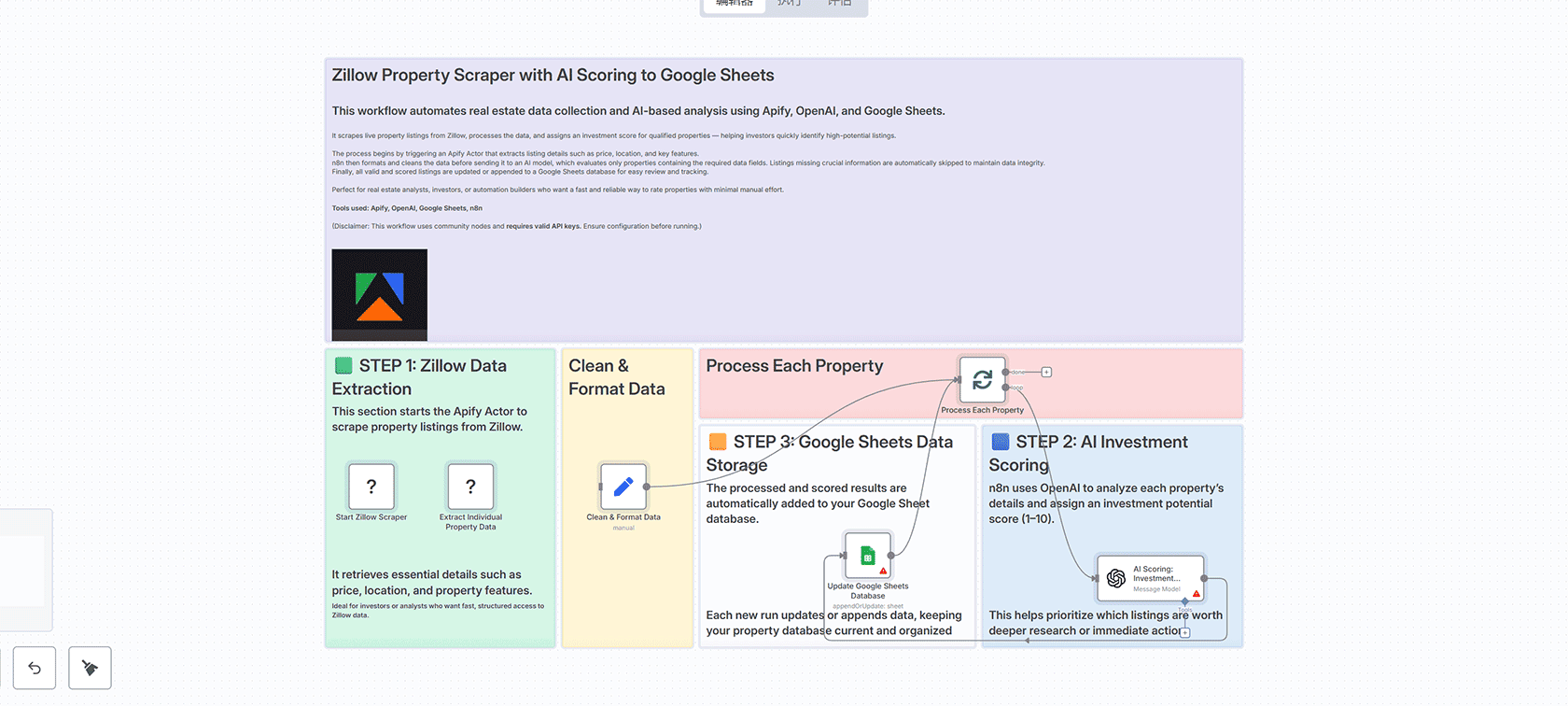Add a tool below the AI Scoring node
1568x706 pixels.
1184,632
